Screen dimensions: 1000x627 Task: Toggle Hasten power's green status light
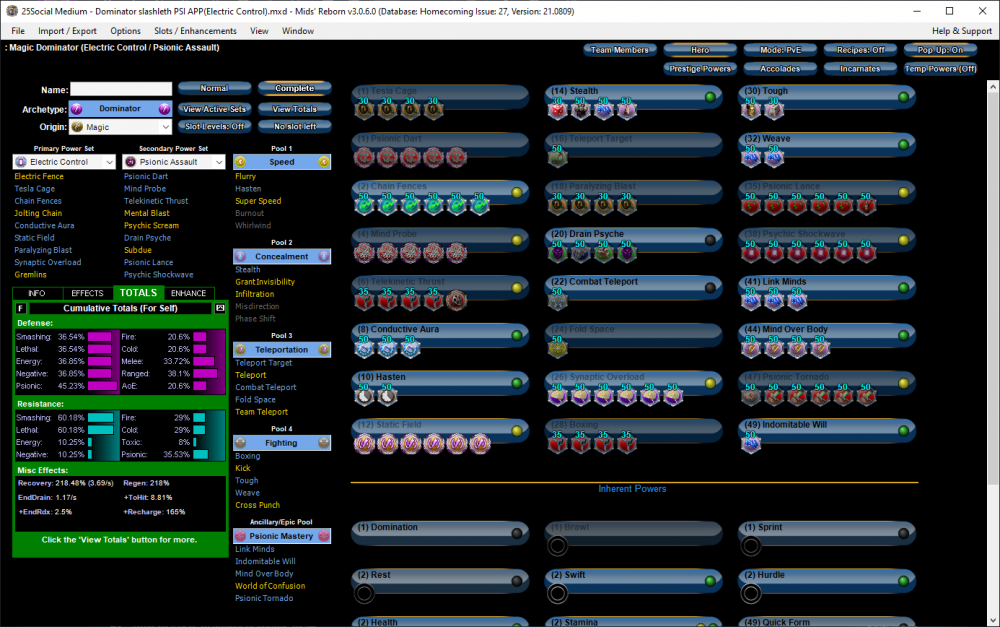pos(517,384)
